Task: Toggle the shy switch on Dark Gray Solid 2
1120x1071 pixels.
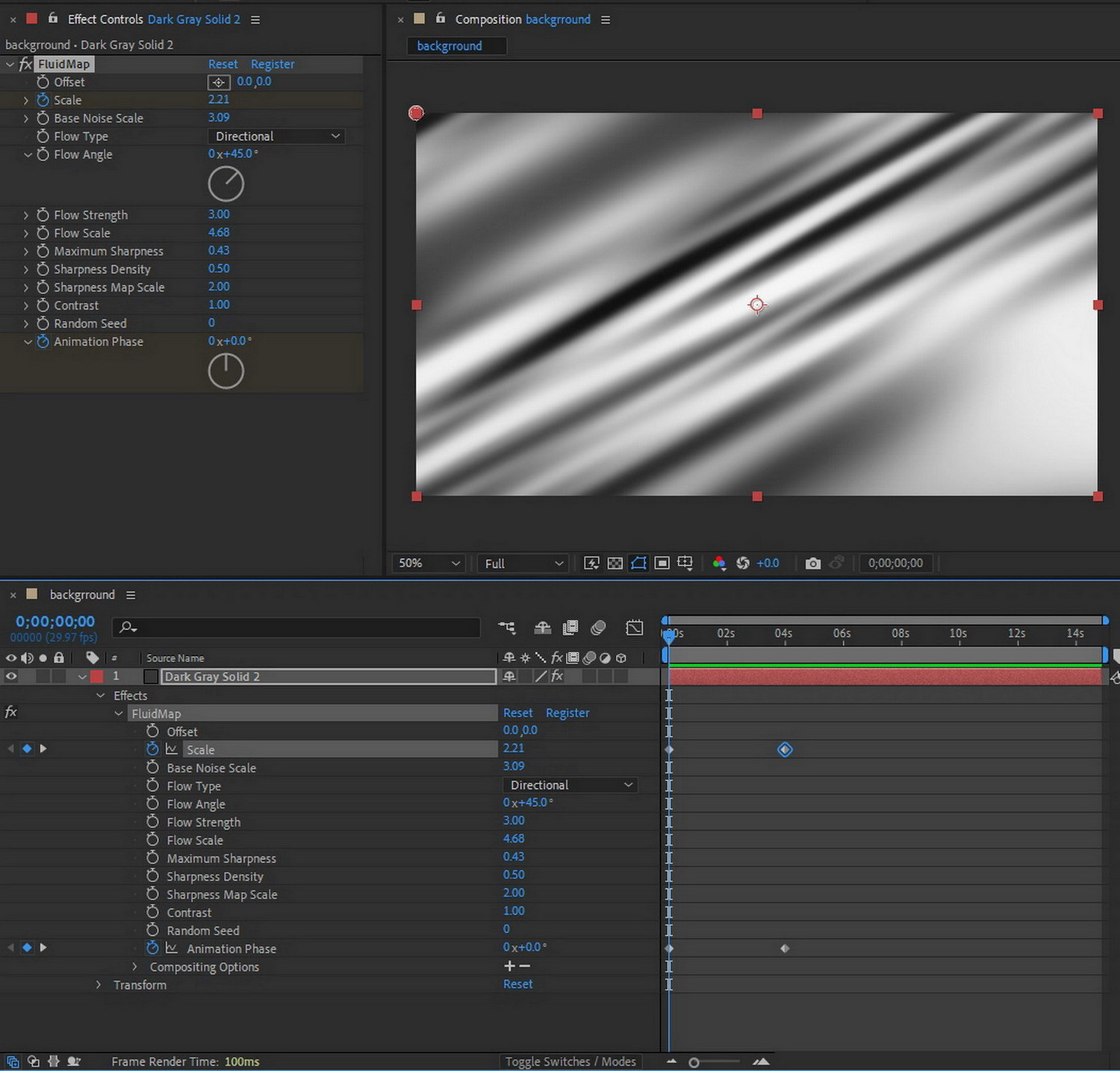Action: (509, 676)
